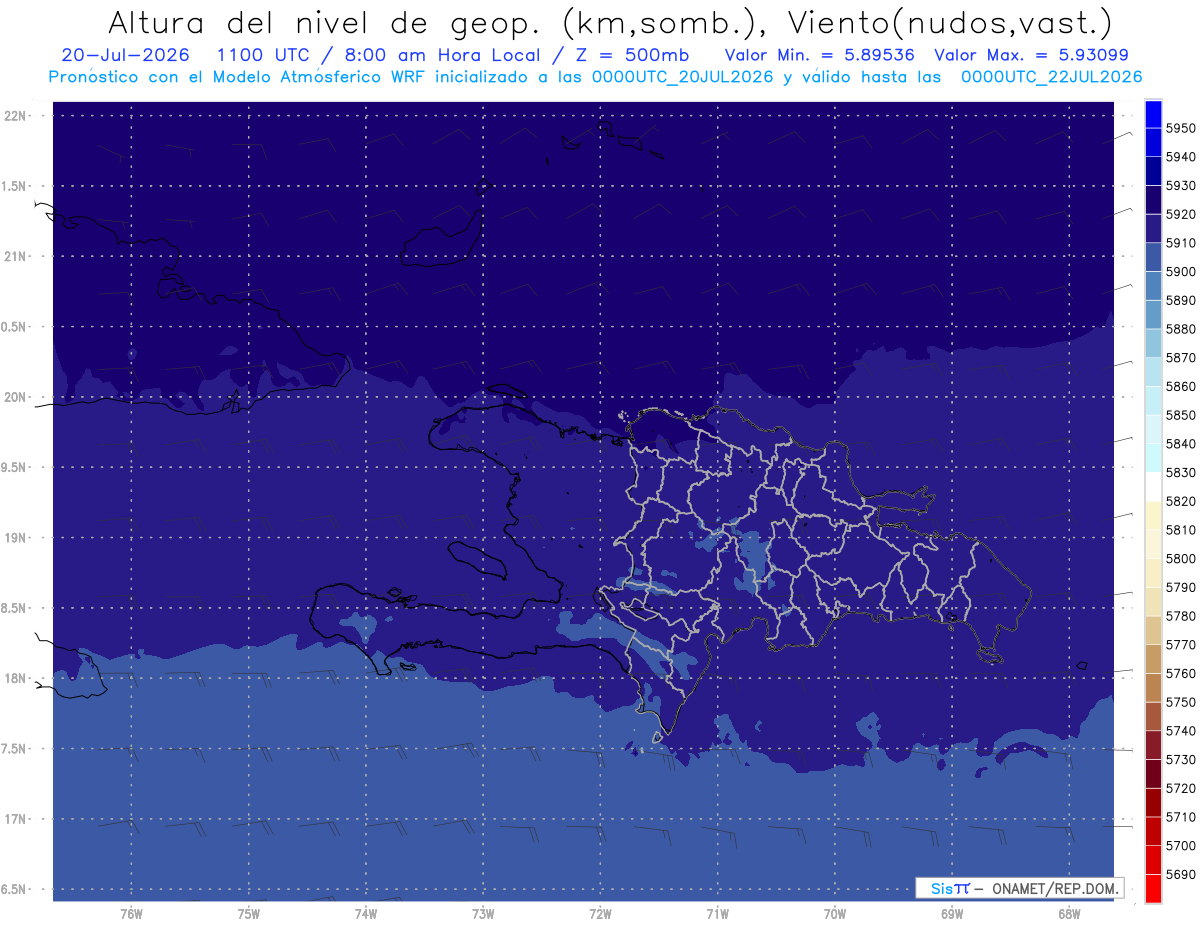Click "Valor Min. = 5.89536" text

[819, 55]
